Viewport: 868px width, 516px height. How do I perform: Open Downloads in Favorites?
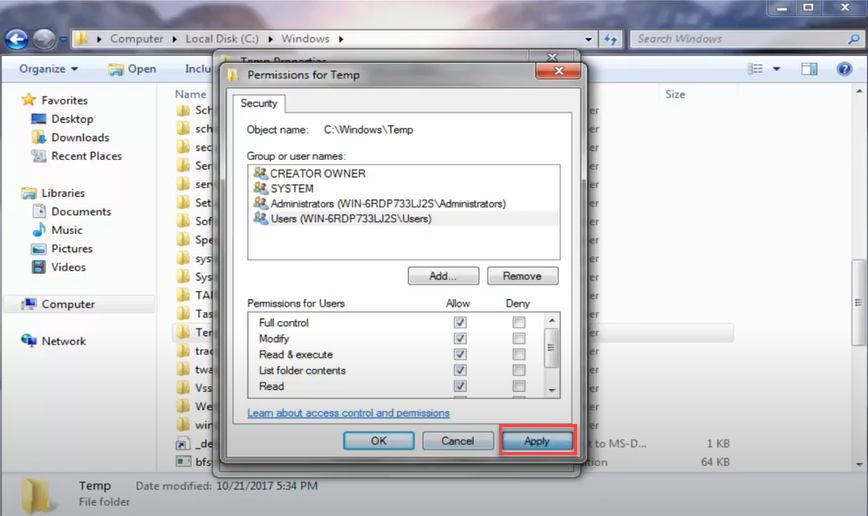click(70, 137)
